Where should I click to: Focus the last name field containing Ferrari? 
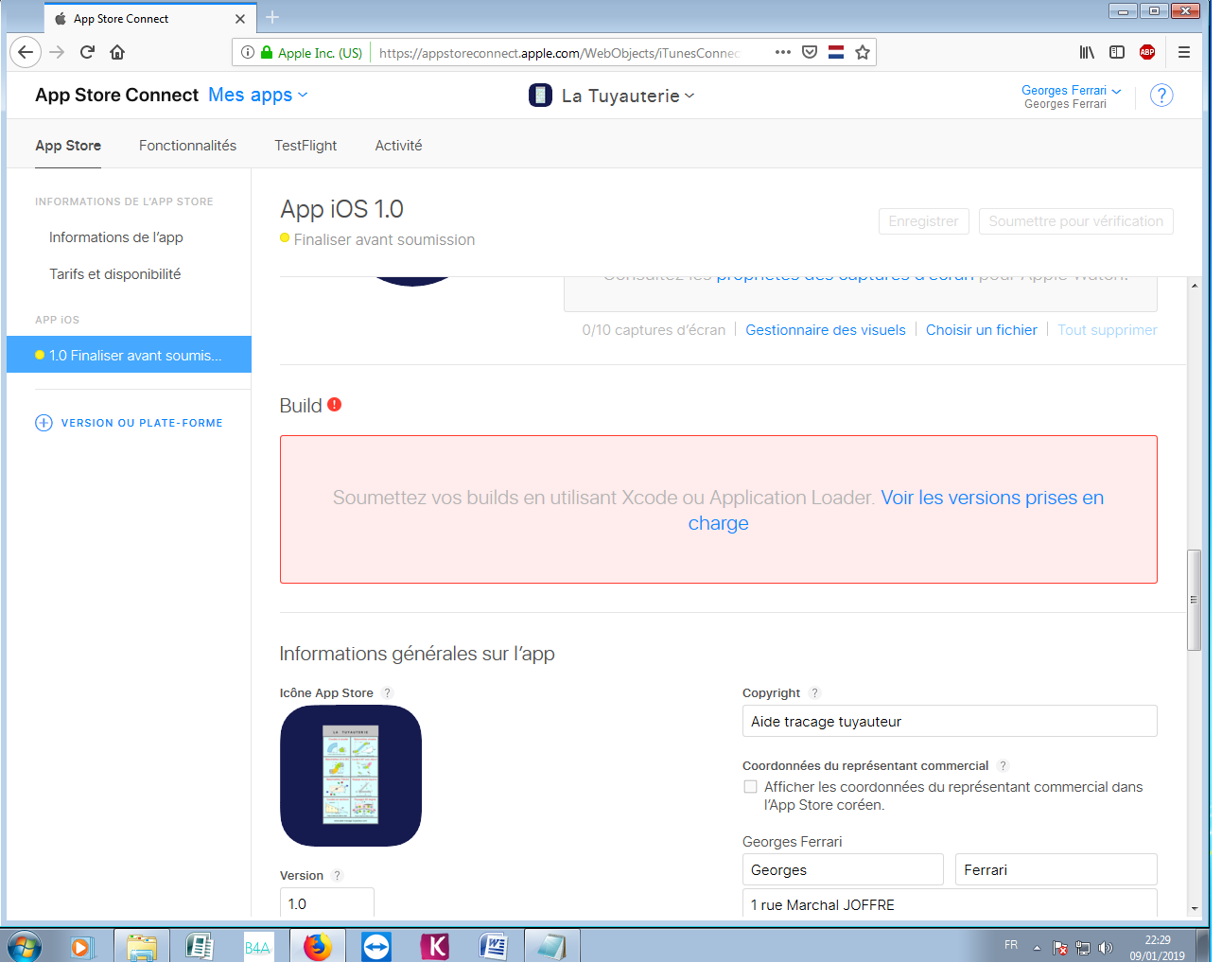pyautogui.click(x=1056, y=869)
